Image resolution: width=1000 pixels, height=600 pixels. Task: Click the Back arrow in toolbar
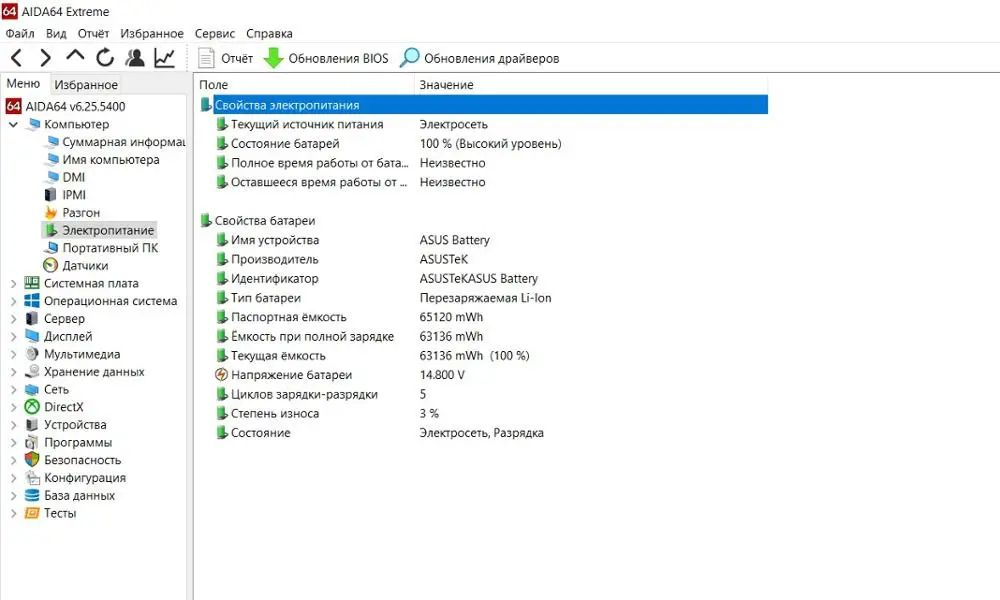click(x=17, y=58)
